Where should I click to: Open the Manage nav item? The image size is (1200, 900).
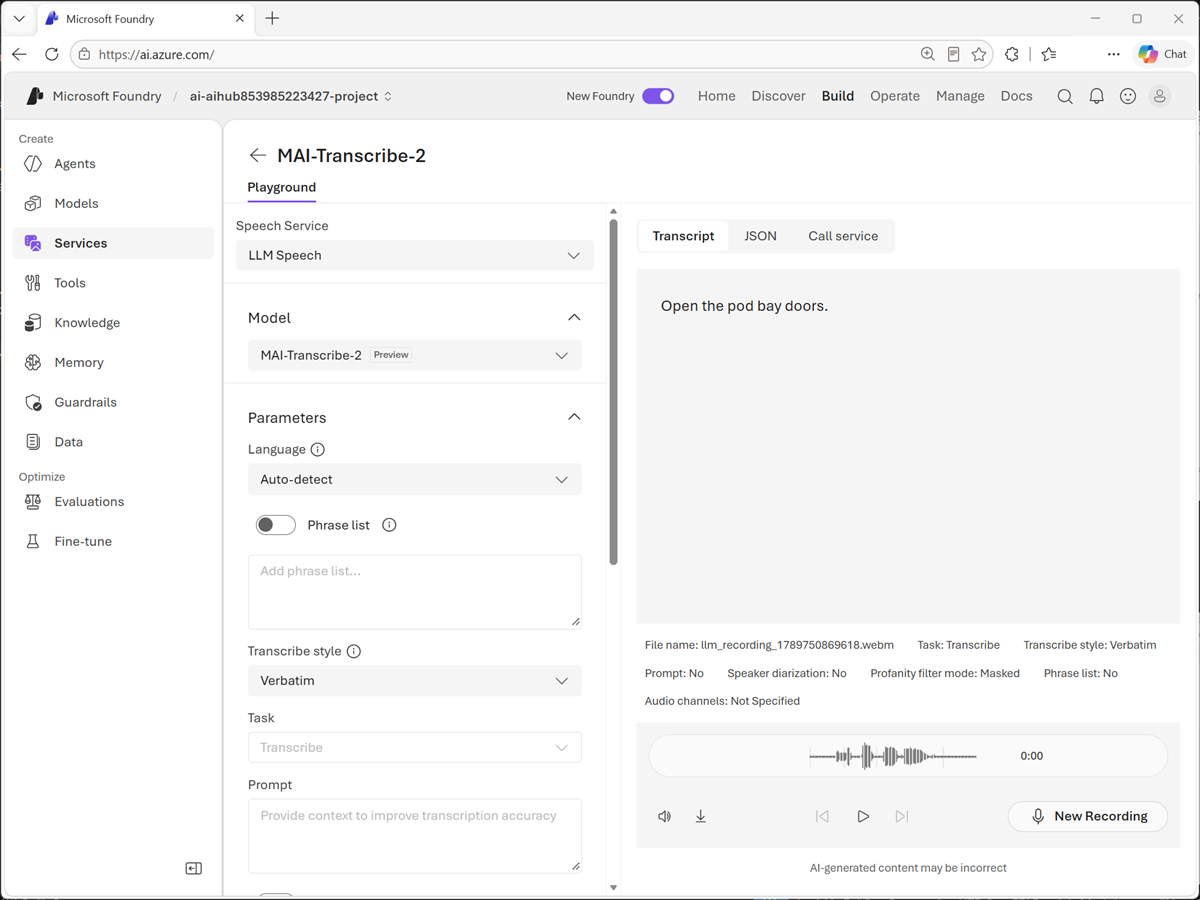coord(960,96)
